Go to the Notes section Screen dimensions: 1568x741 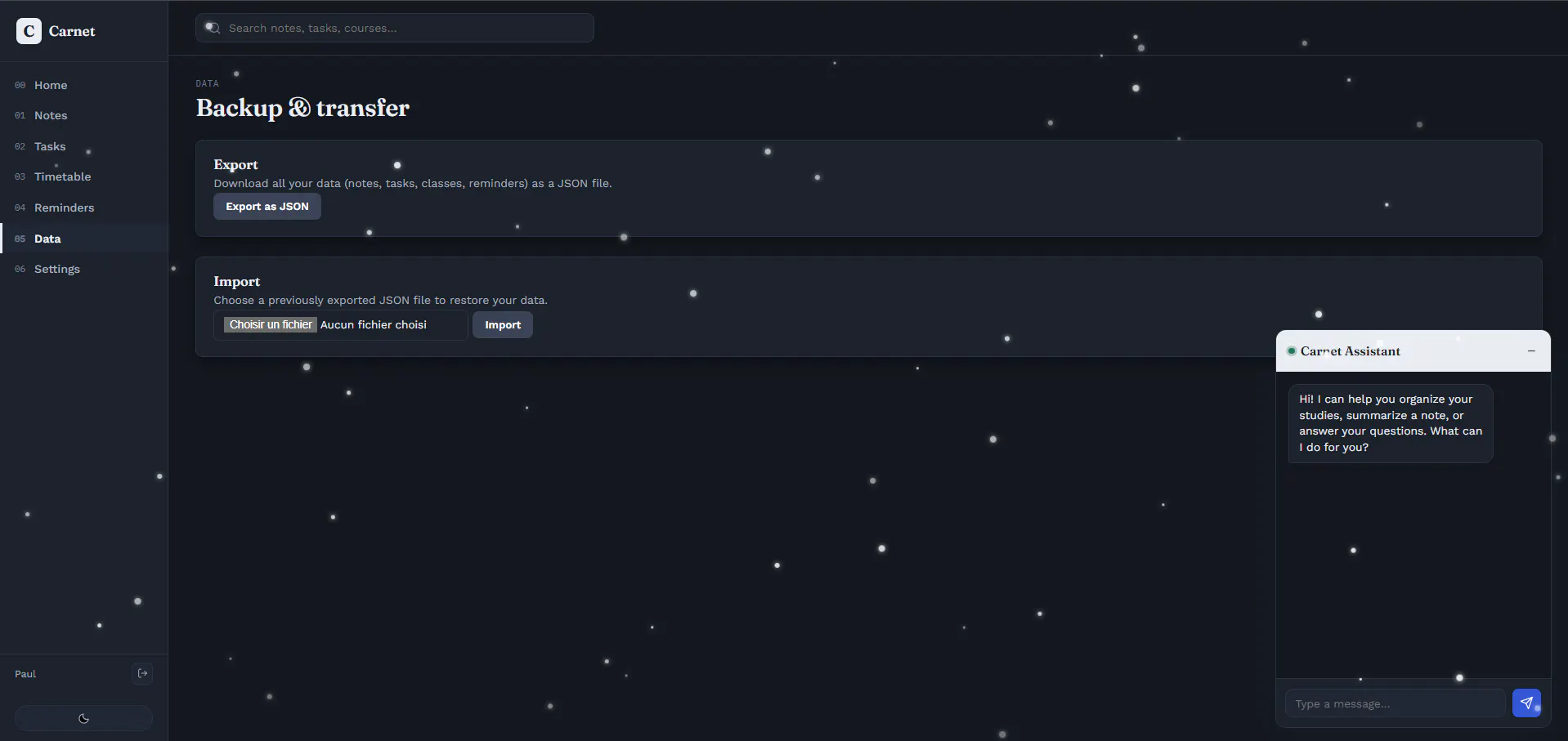83,115
